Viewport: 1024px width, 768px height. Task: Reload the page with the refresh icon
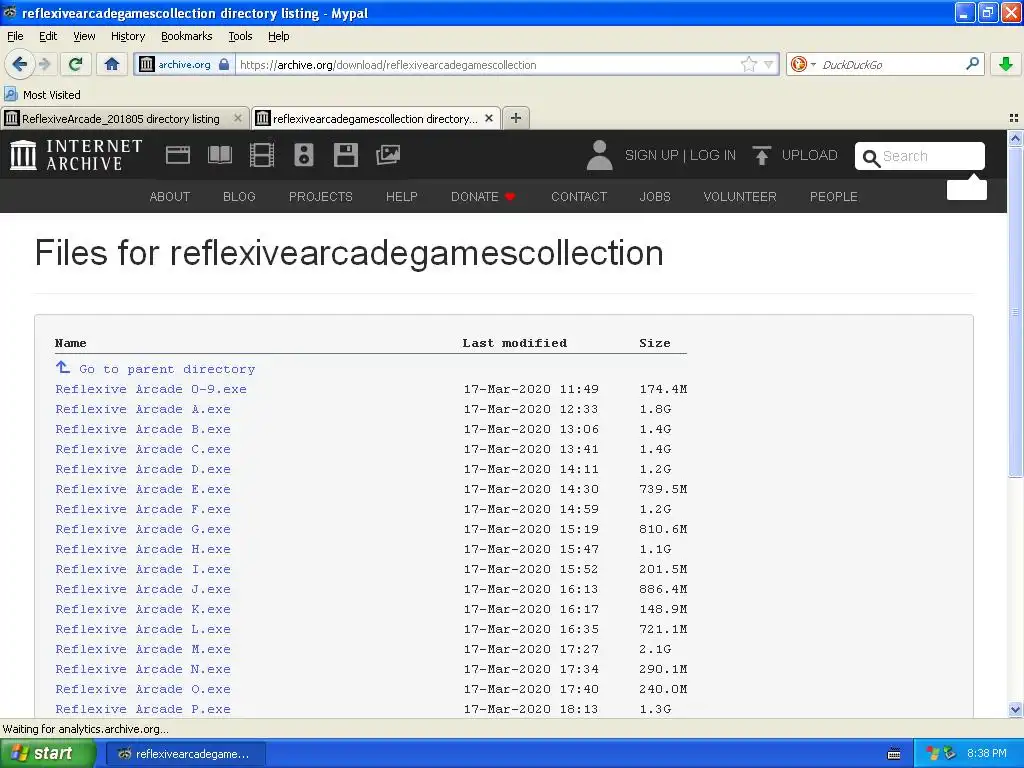coord(76,64)
